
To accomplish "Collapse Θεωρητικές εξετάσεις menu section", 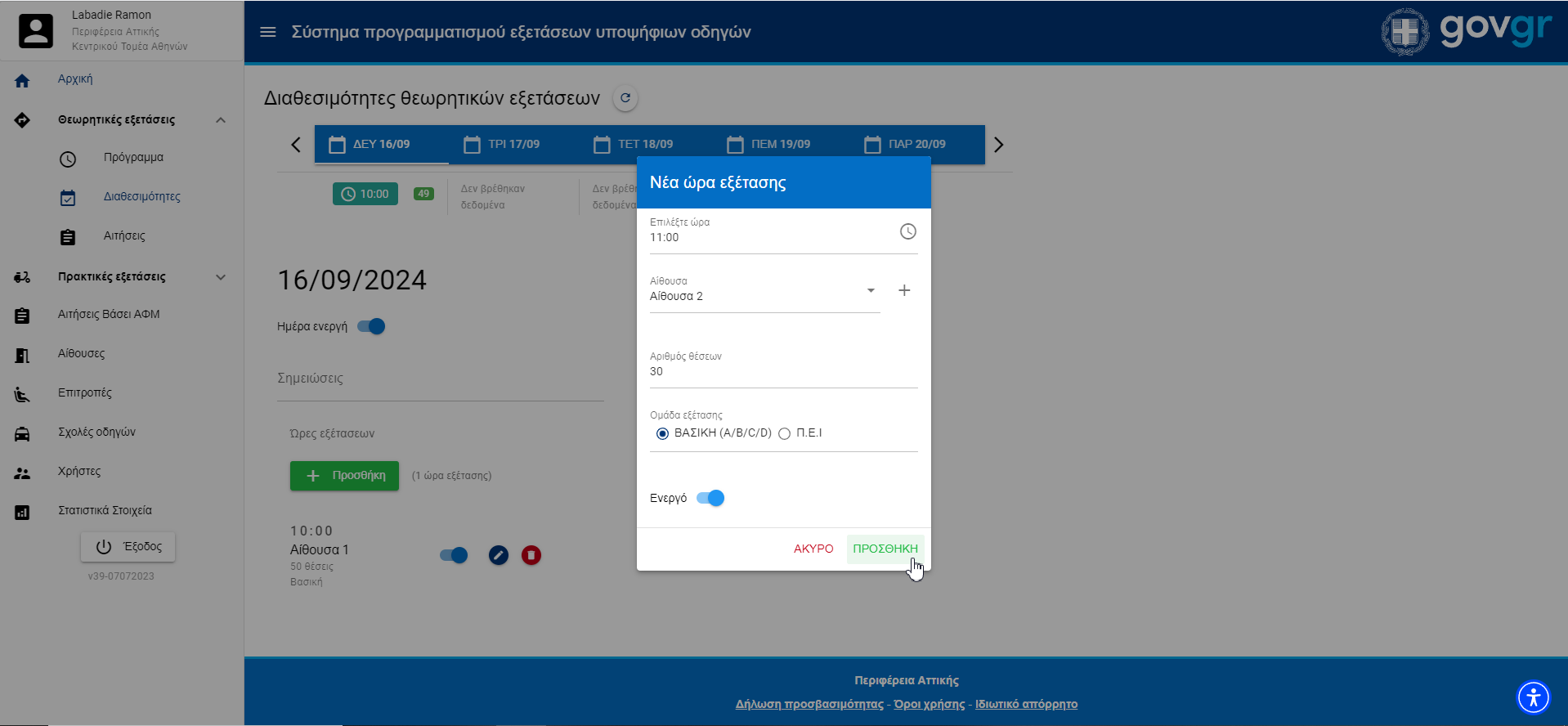I will click(x=220, y=120).
